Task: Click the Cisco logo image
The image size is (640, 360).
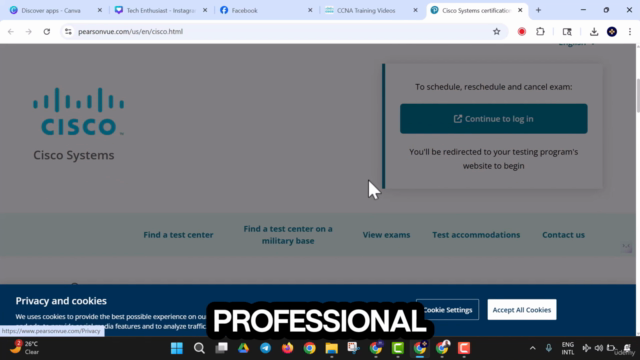Action: point(78,111)
